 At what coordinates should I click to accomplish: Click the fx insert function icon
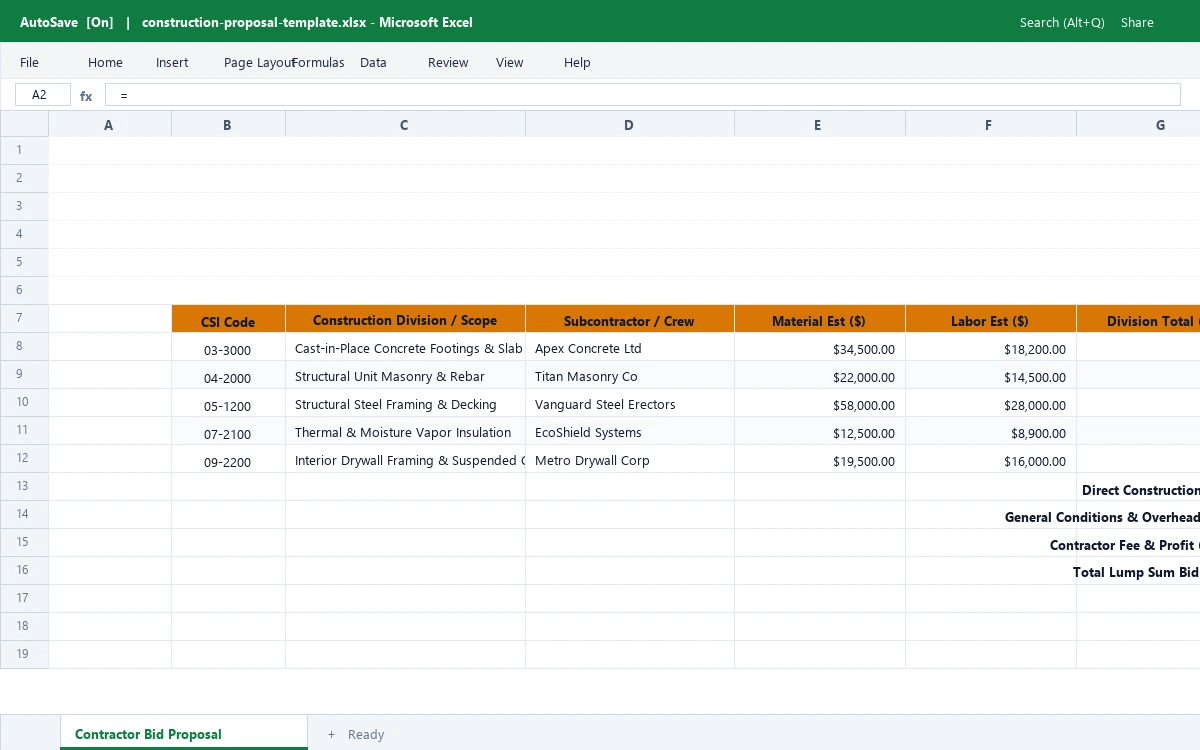point(86,96)
